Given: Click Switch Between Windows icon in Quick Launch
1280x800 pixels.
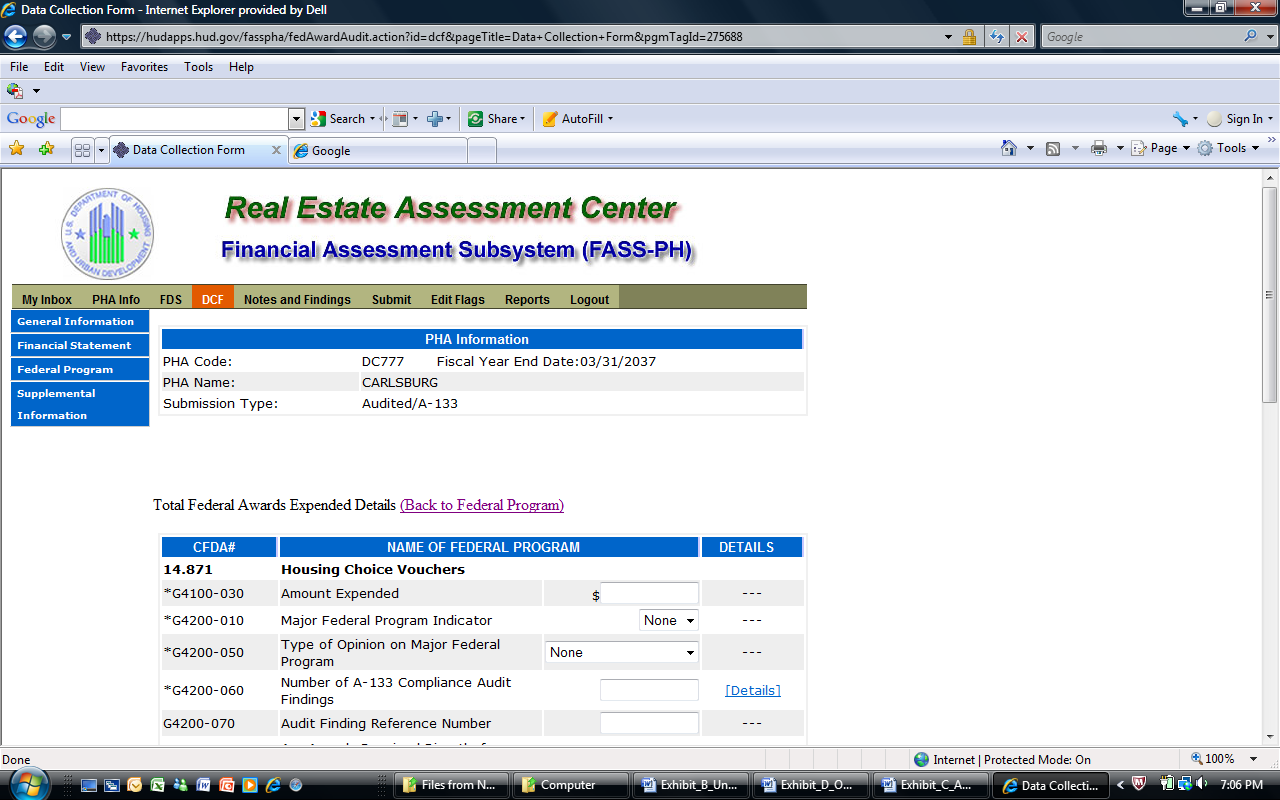Looking at the screenshot, I should click(112, 785).
